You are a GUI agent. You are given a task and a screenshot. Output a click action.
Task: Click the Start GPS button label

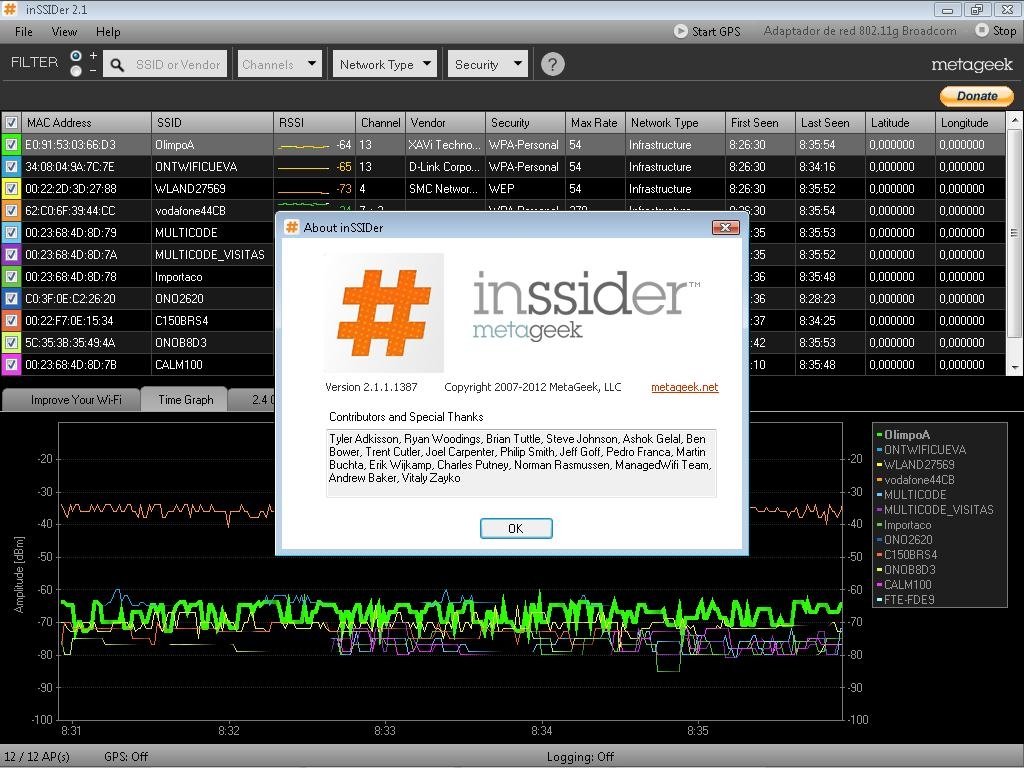[716, 31]
